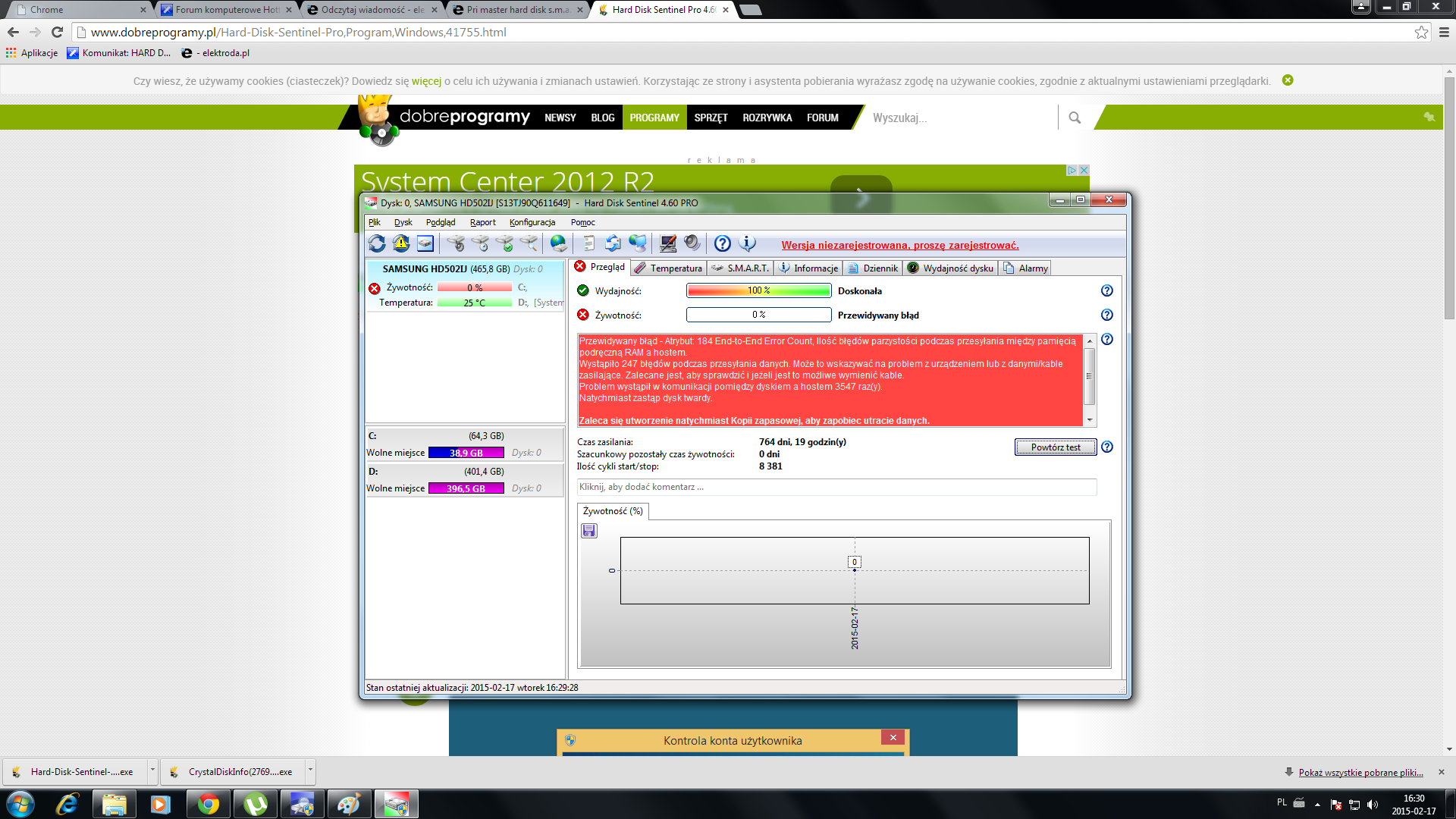Open the Chrome hamburger menu

tap(1442, 33)
